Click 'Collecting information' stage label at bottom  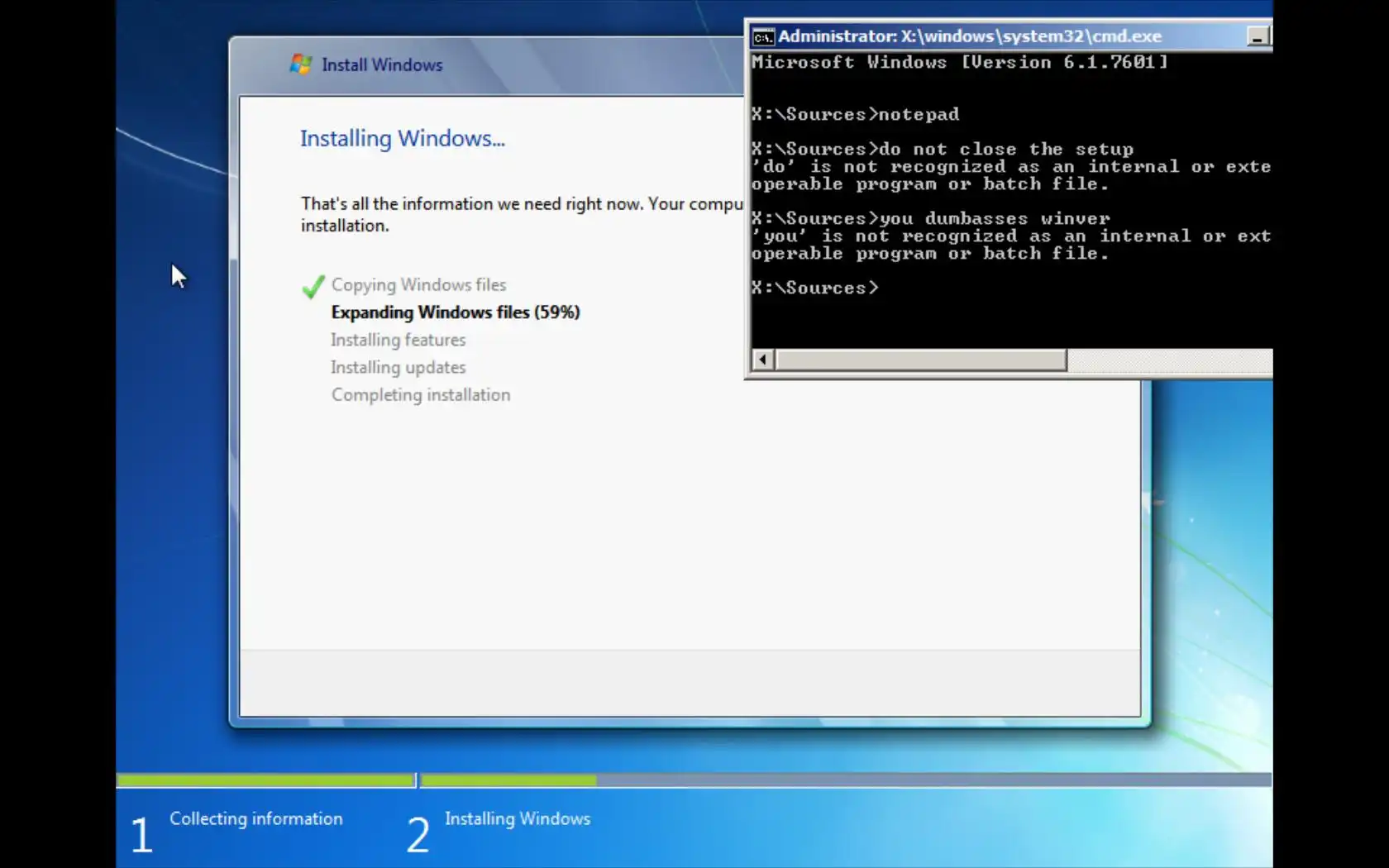(256, 818)
